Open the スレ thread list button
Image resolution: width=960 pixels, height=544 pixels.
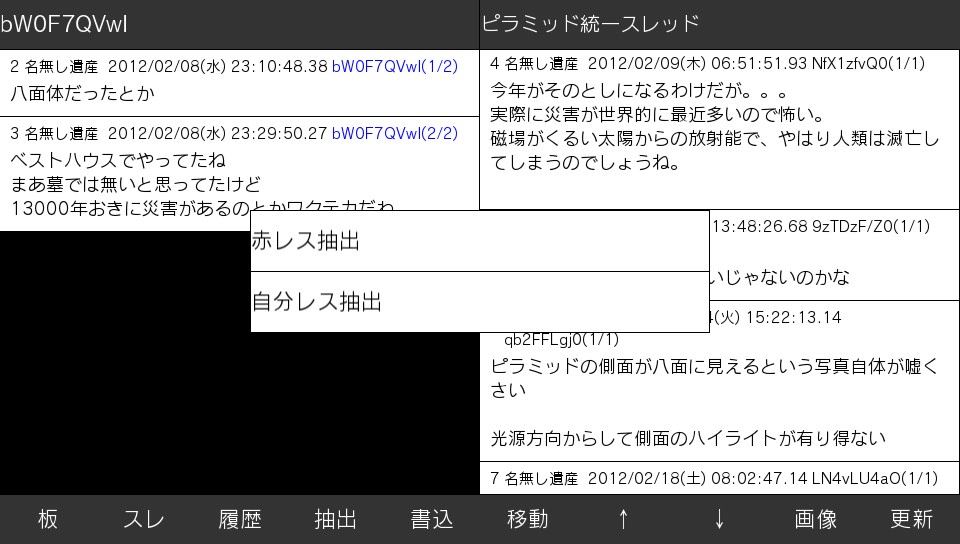tap(144, 519)
